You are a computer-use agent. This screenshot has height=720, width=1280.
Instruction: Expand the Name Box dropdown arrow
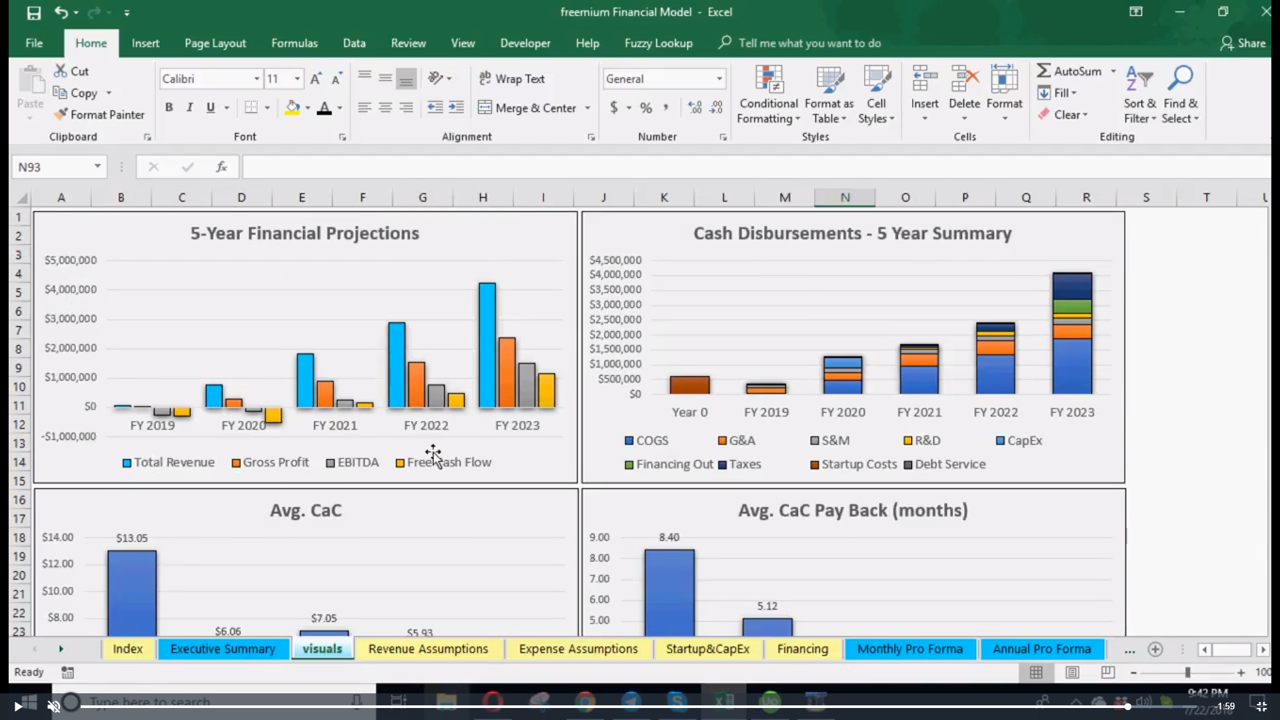97,167
